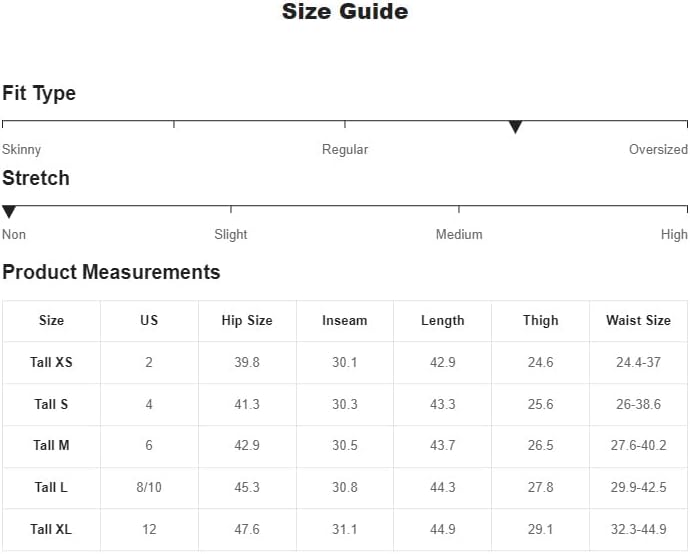690x554 pixels.
Task: Click the Oversized fit label
Action: click(x=658, y=150)
